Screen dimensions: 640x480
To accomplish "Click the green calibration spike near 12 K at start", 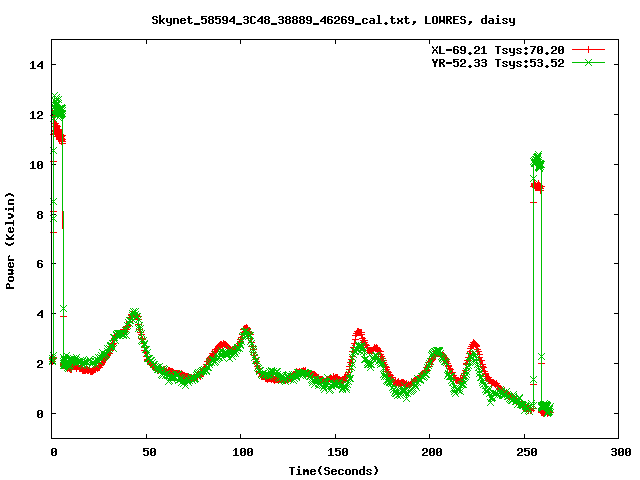I will [x=58, y=108].
